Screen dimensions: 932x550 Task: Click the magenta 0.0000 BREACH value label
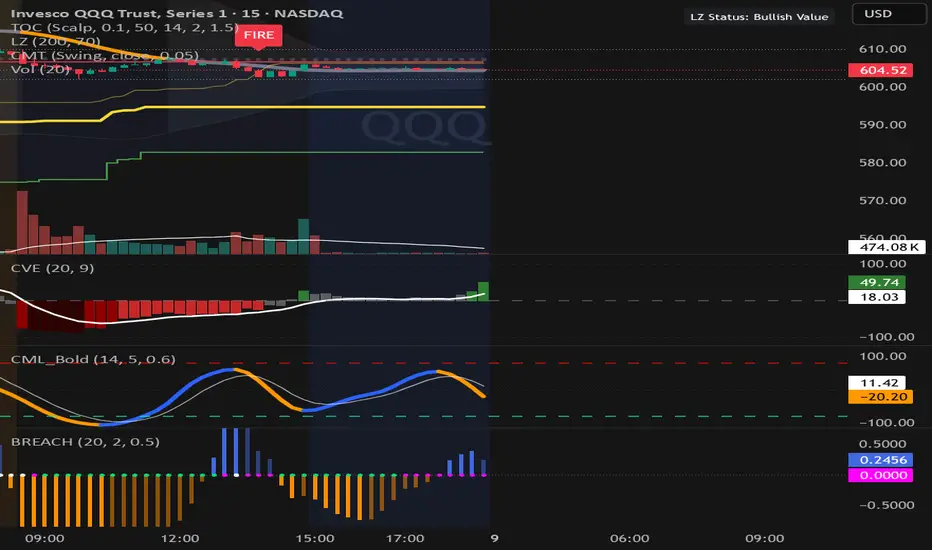[x=880, y=475]
